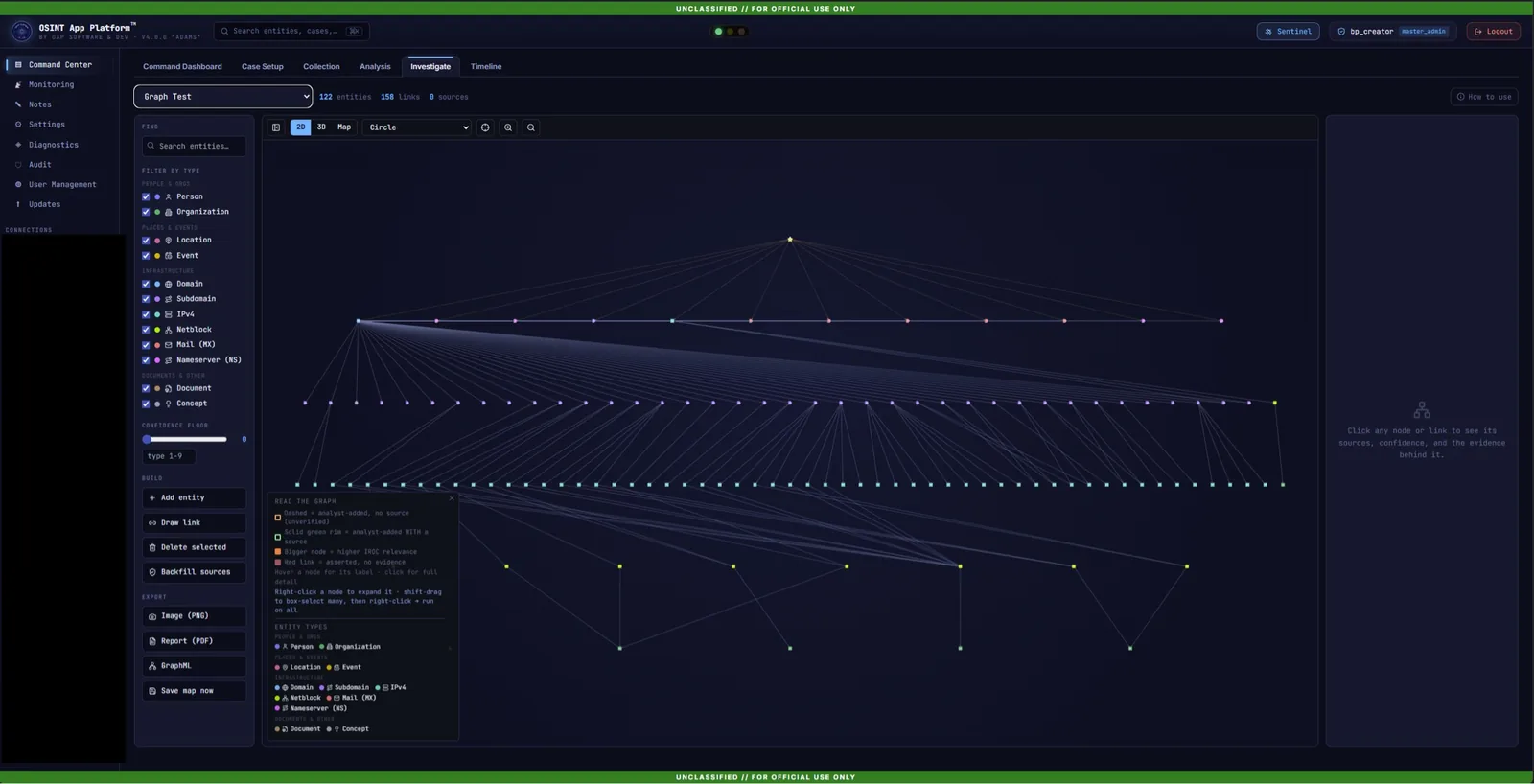Click the Delete selected trash button

tap(194, 547)
